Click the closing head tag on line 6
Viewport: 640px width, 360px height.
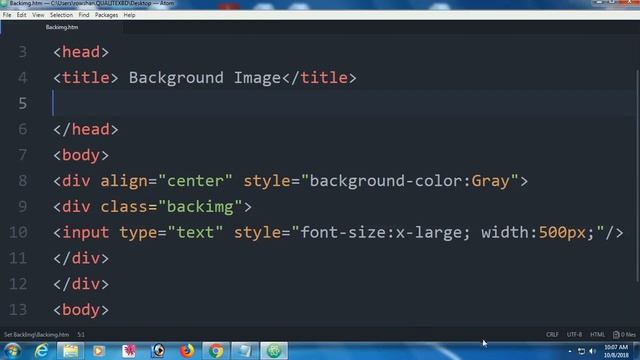pyautogui.click(x=86, y=129)
